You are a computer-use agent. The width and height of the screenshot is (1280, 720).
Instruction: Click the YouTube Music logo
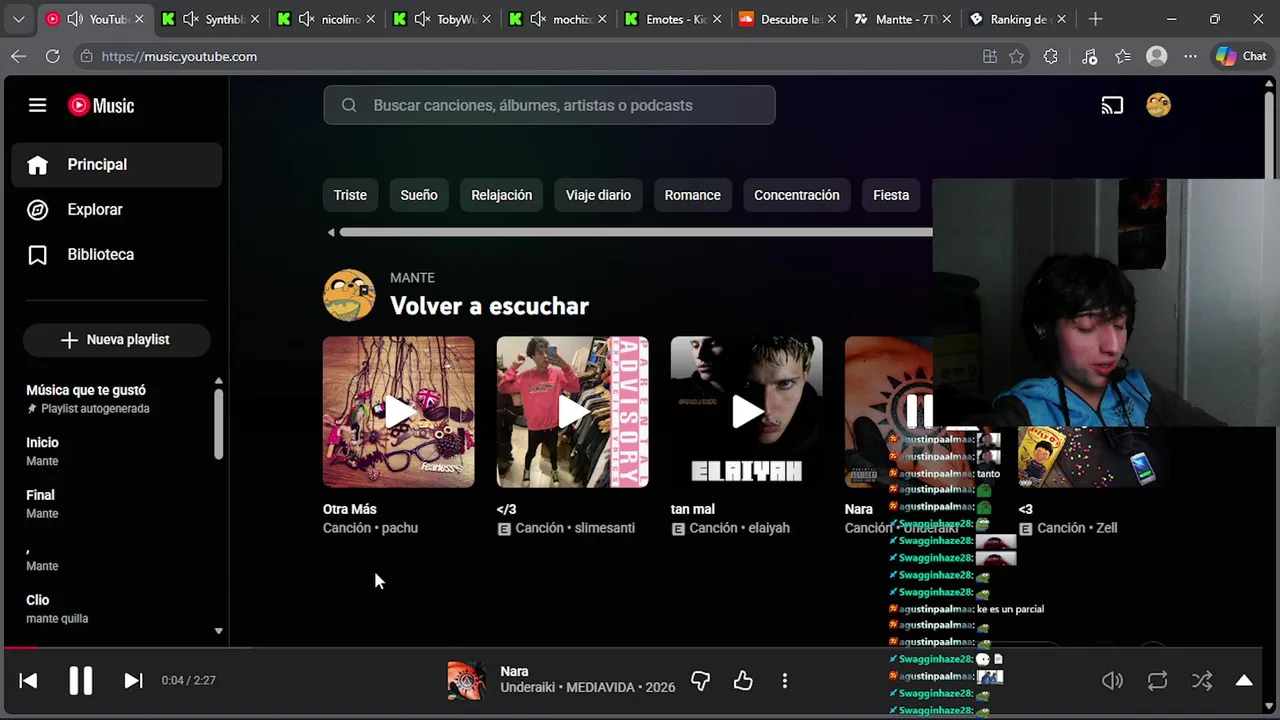click(101, 105)
